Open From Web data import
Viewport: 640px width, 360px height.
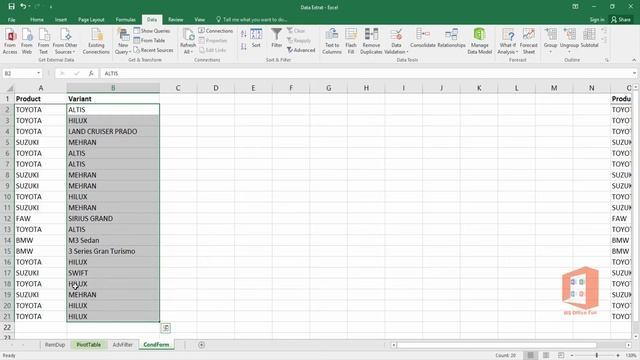(27, 41)
